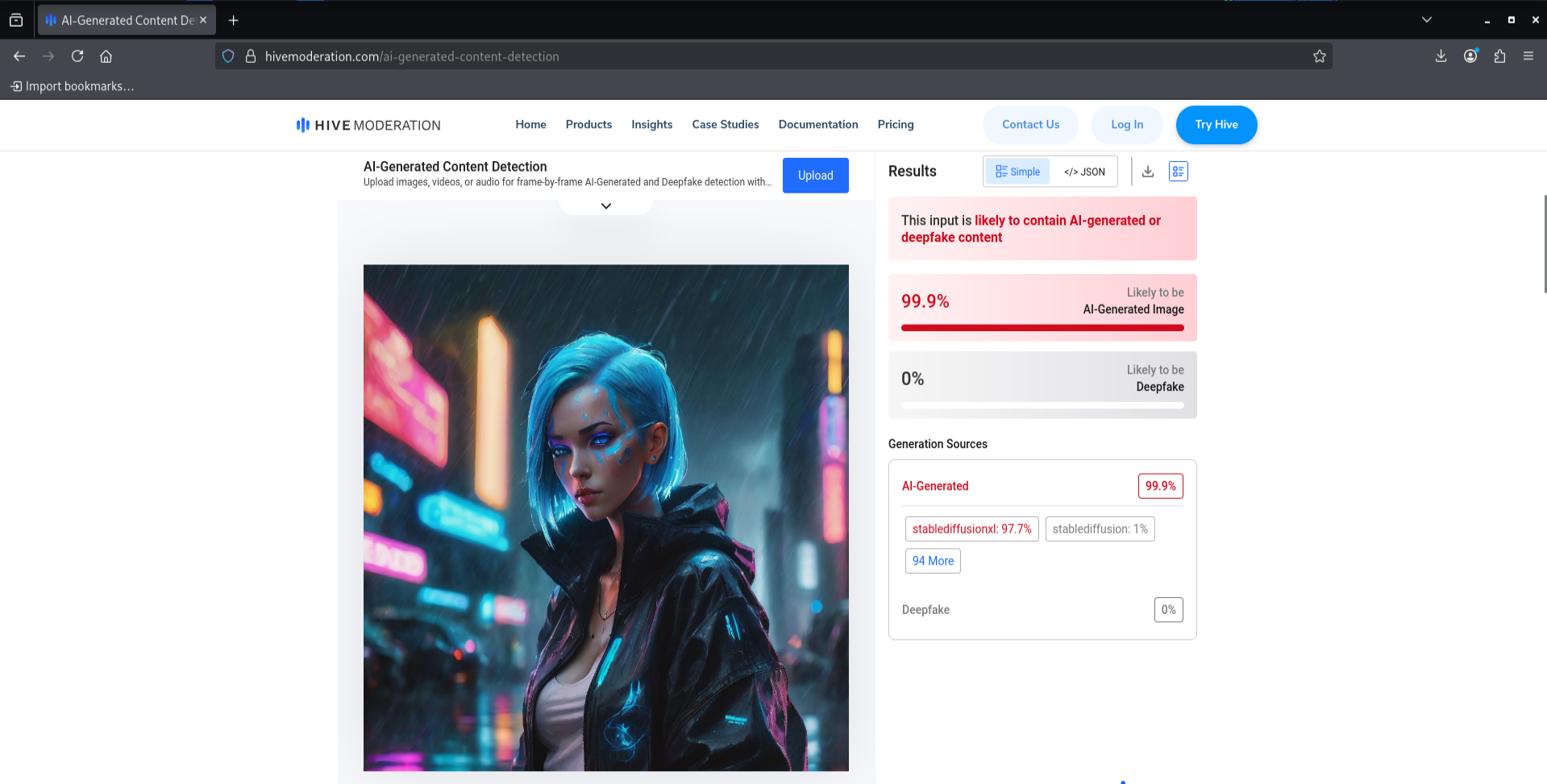
Task: Click the Try Hive button
Action: (x=1216, y=125)
